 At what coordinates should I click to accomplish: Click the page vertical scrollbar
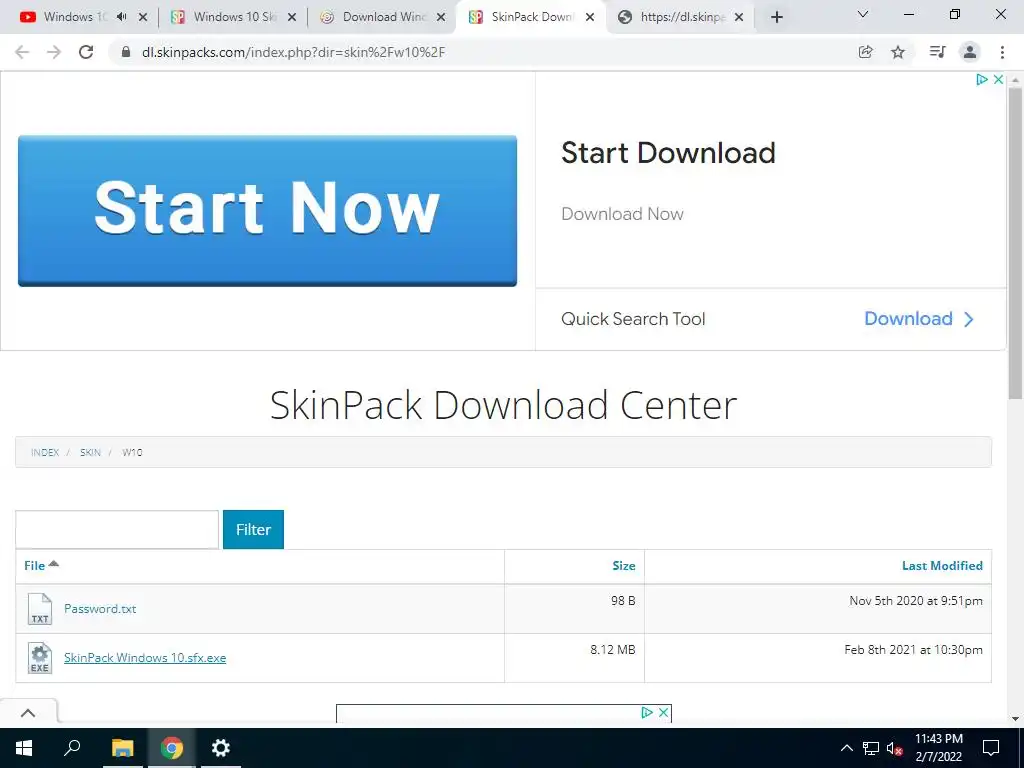1016,243
